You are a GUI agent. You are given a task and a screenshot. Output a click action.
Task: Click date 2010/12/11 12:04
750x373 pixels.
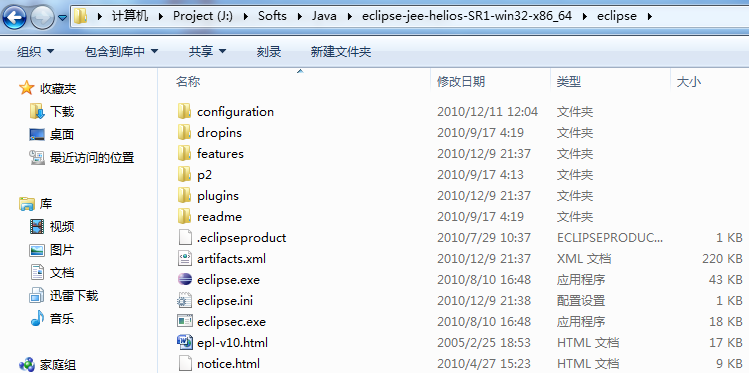click(x=487, y=111)
